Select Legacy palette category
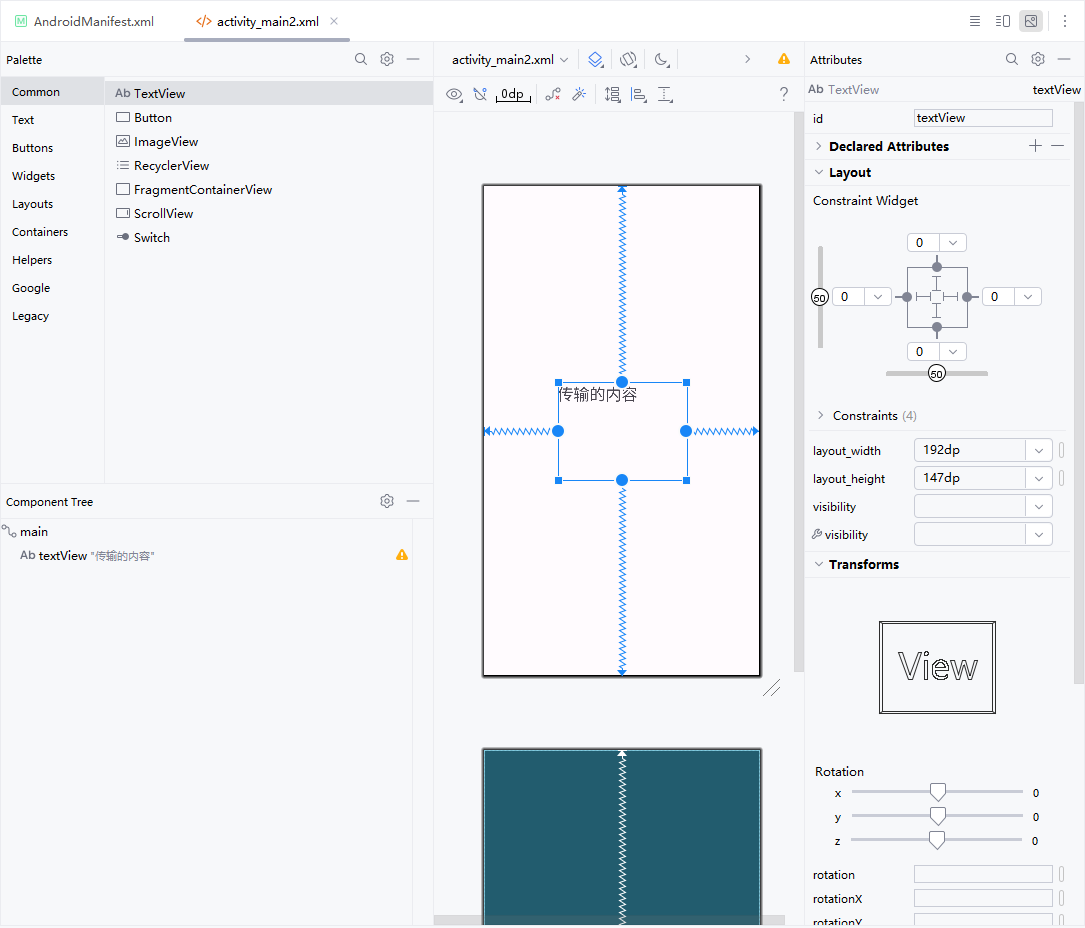Viewport: 1085px width, 928px height. 53,316
